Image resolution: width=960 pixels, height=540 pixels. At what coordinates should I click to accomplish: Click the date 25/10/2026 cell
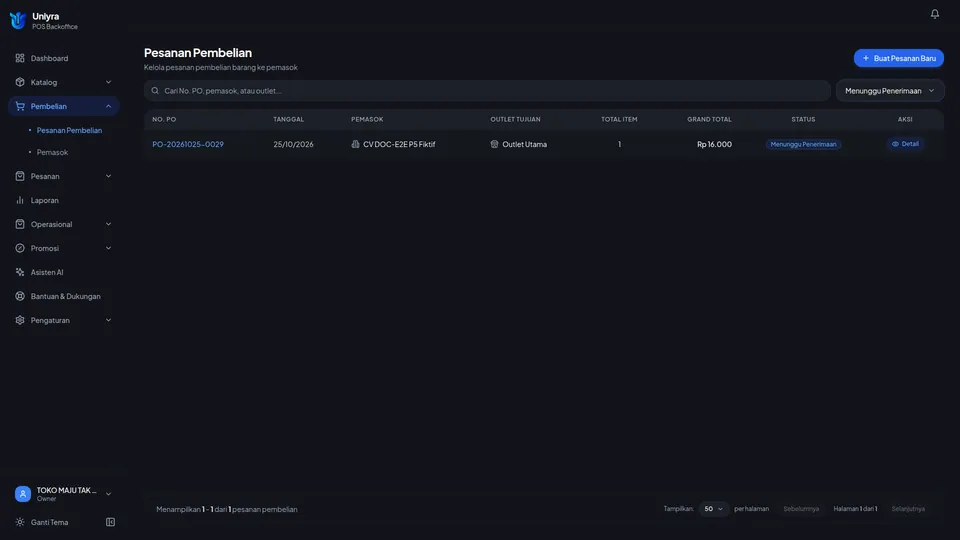pyautogui.click(x=293, y=144)
